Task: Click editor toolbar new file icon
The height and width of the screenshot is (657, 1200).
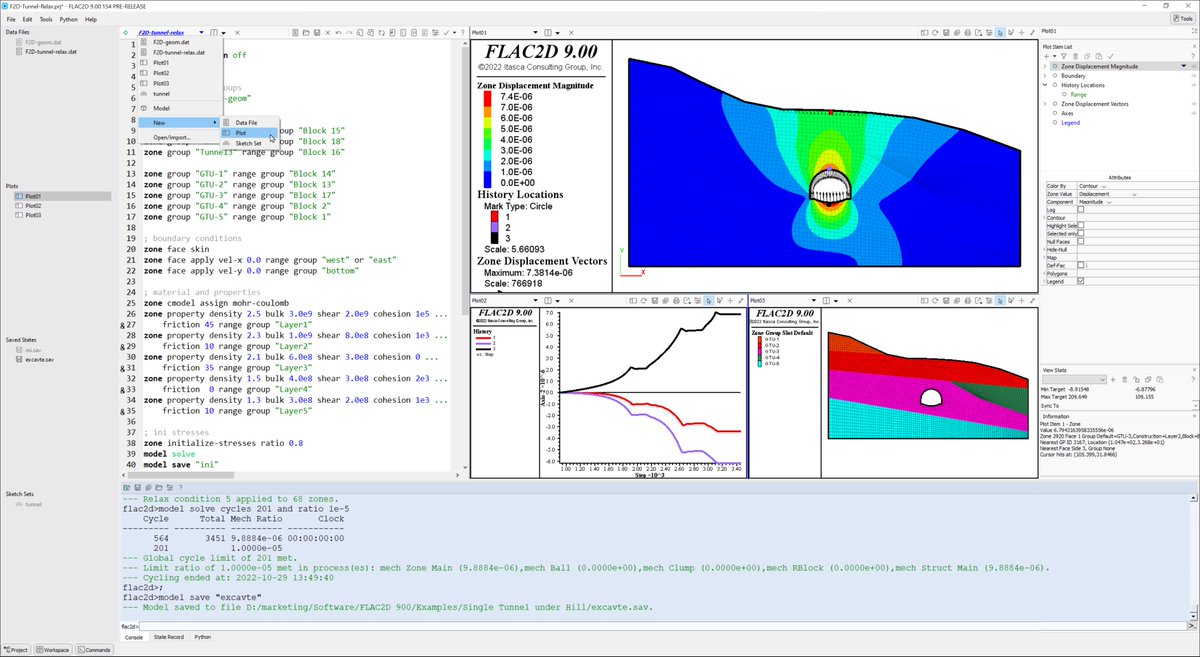Action: (x=295, y=33)
